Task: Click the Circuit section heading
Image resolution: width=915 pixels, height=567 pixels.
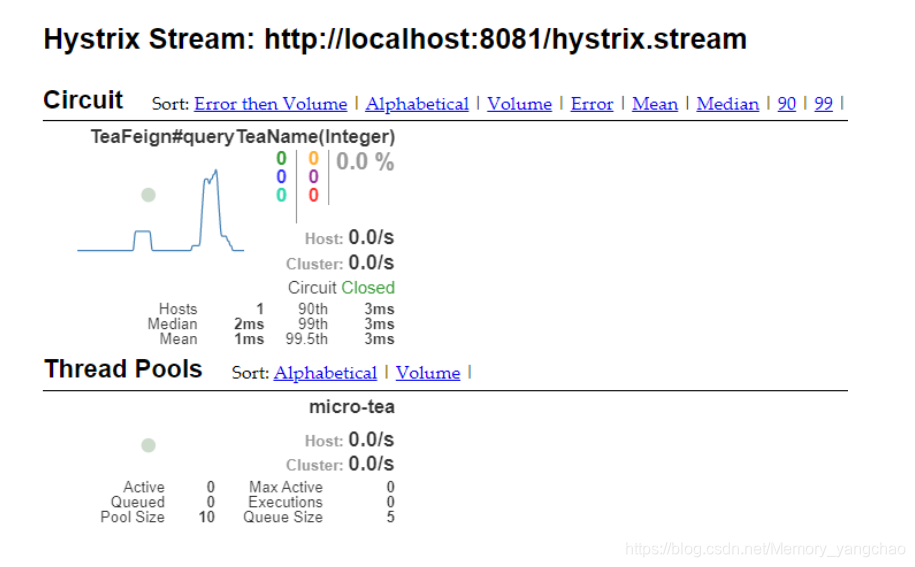Action: (83, 100)
